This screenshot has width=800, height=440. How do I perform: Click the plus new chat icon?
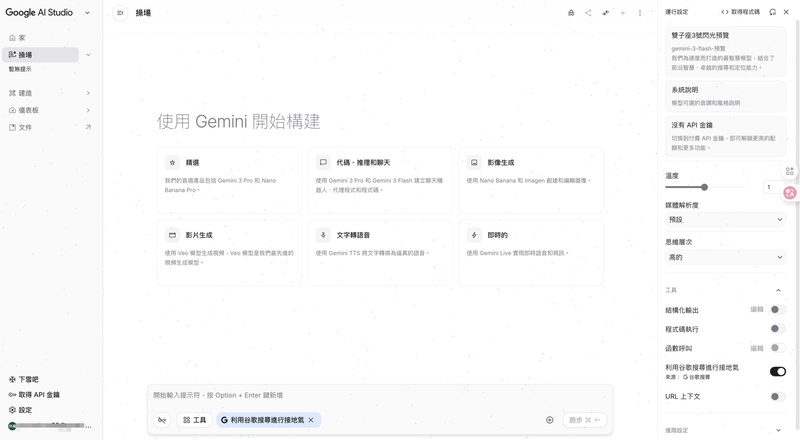click(x=622, y=13)
